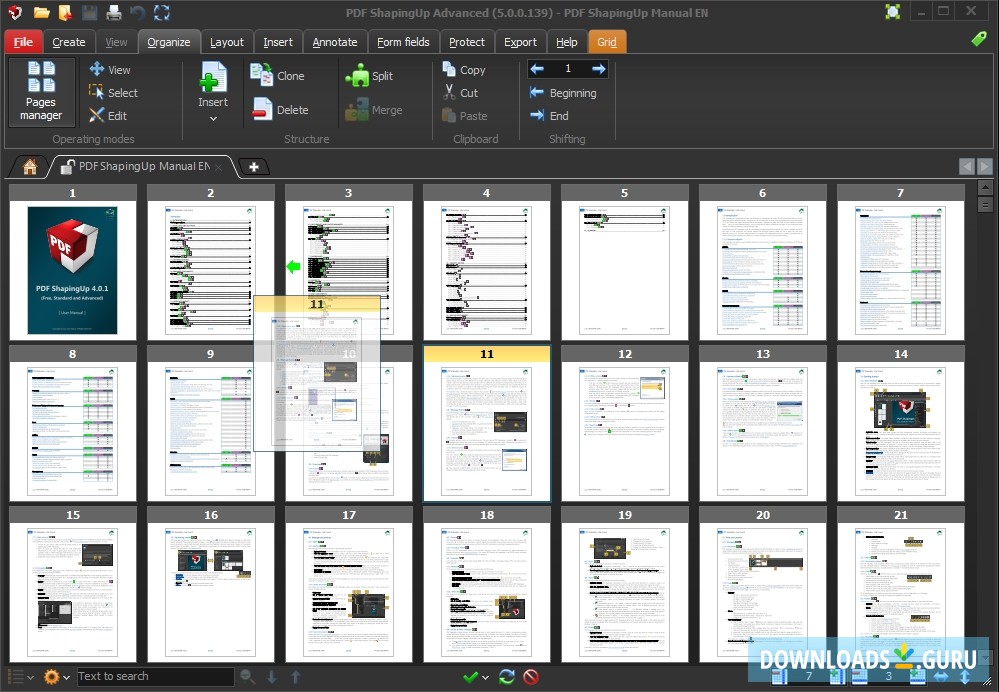This screenshot has height=692, width=999.
Task: Switch to the Annotate ribbon tab
Action: 334,41
